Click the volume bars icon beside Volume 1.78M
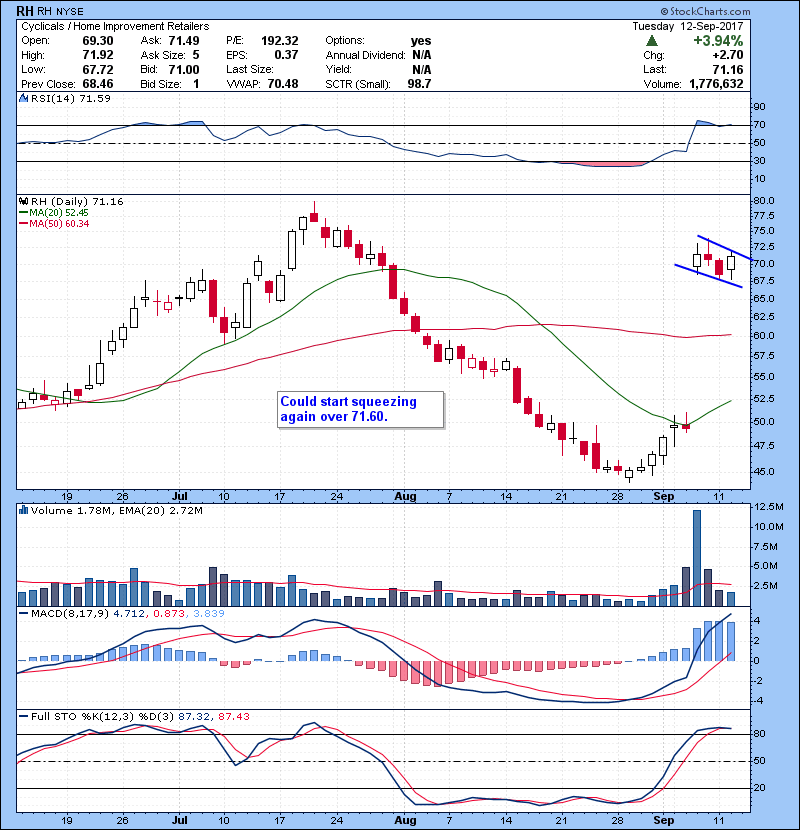The height and width of the screenshot is (830, 800). [23, 511]
